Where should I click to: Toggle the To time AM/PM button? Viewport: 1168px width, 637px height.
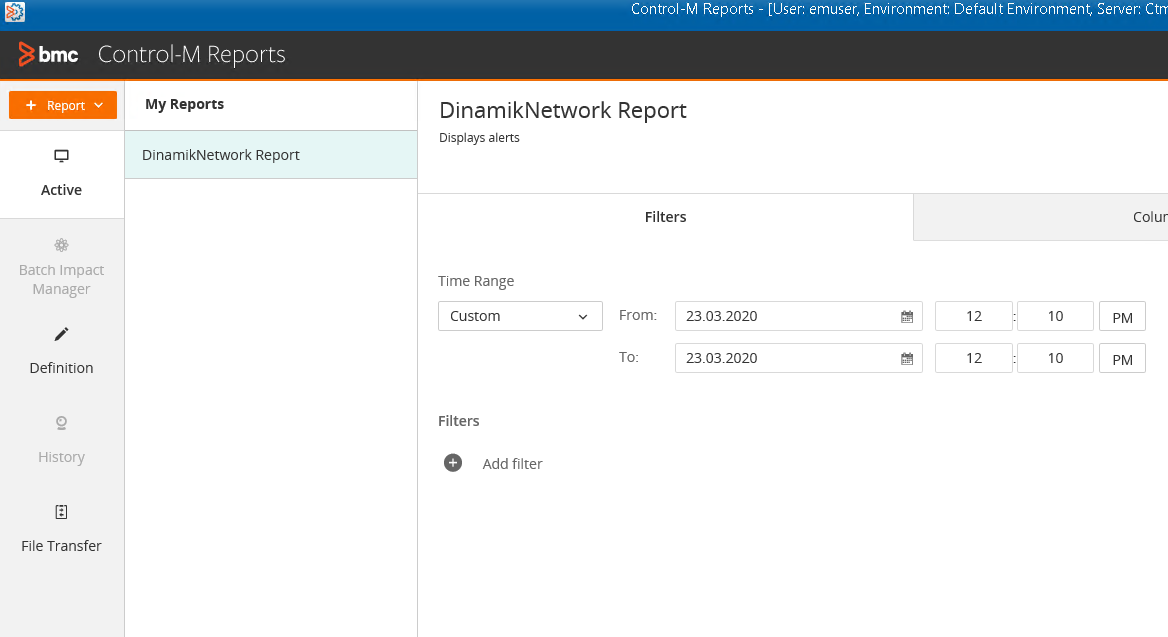(1122, 359)
